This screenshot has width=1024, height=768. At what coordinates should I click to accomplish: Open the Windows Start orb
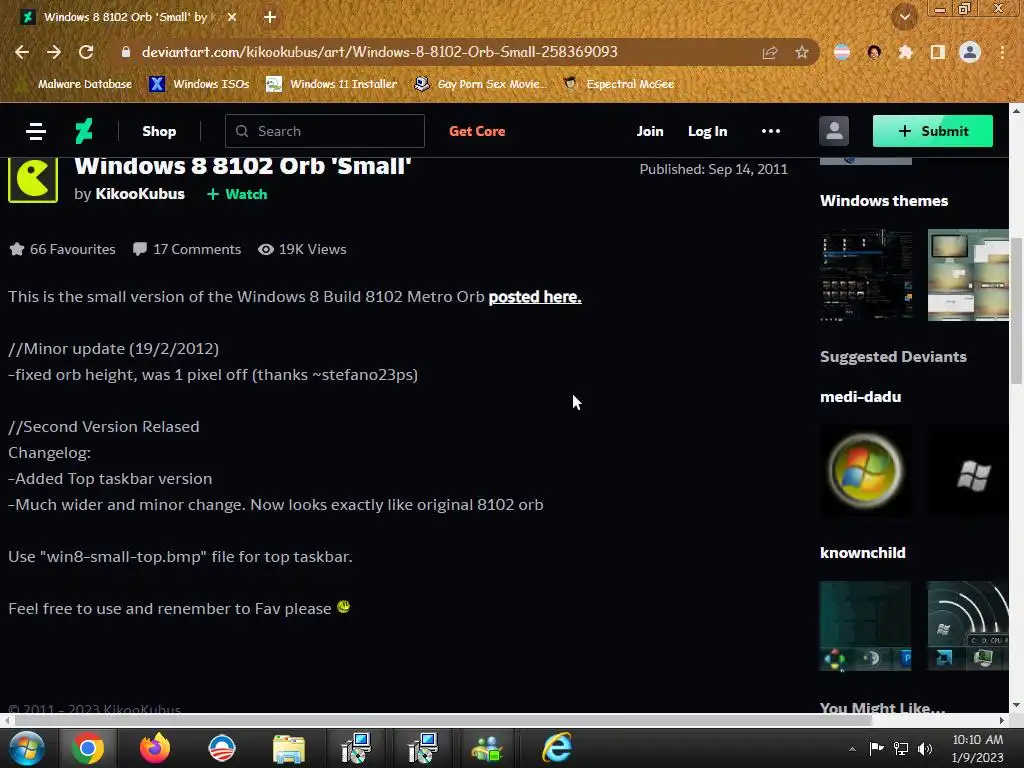coord(26,748)
